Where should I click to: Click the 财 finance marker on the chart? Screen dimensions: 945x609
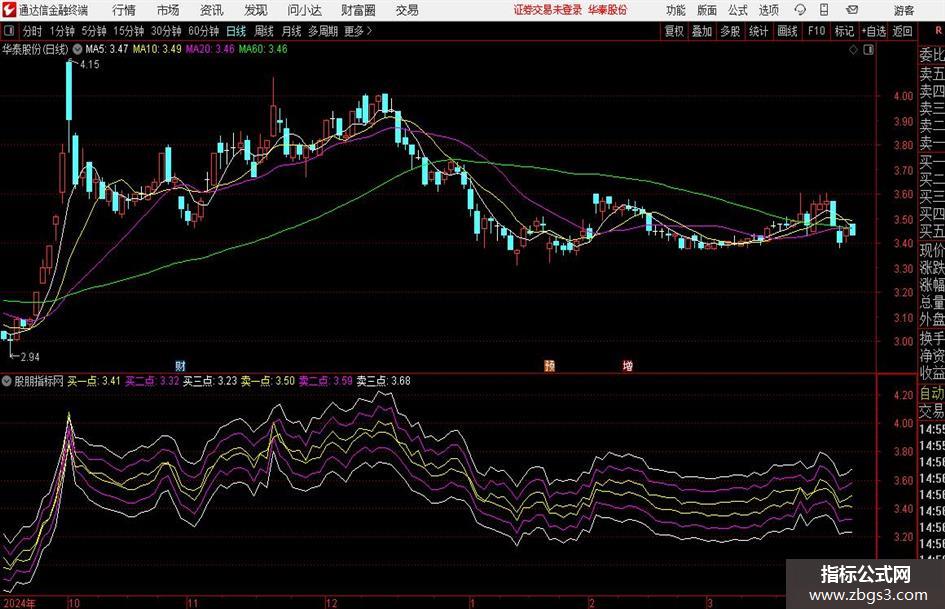tap(180, 365)
